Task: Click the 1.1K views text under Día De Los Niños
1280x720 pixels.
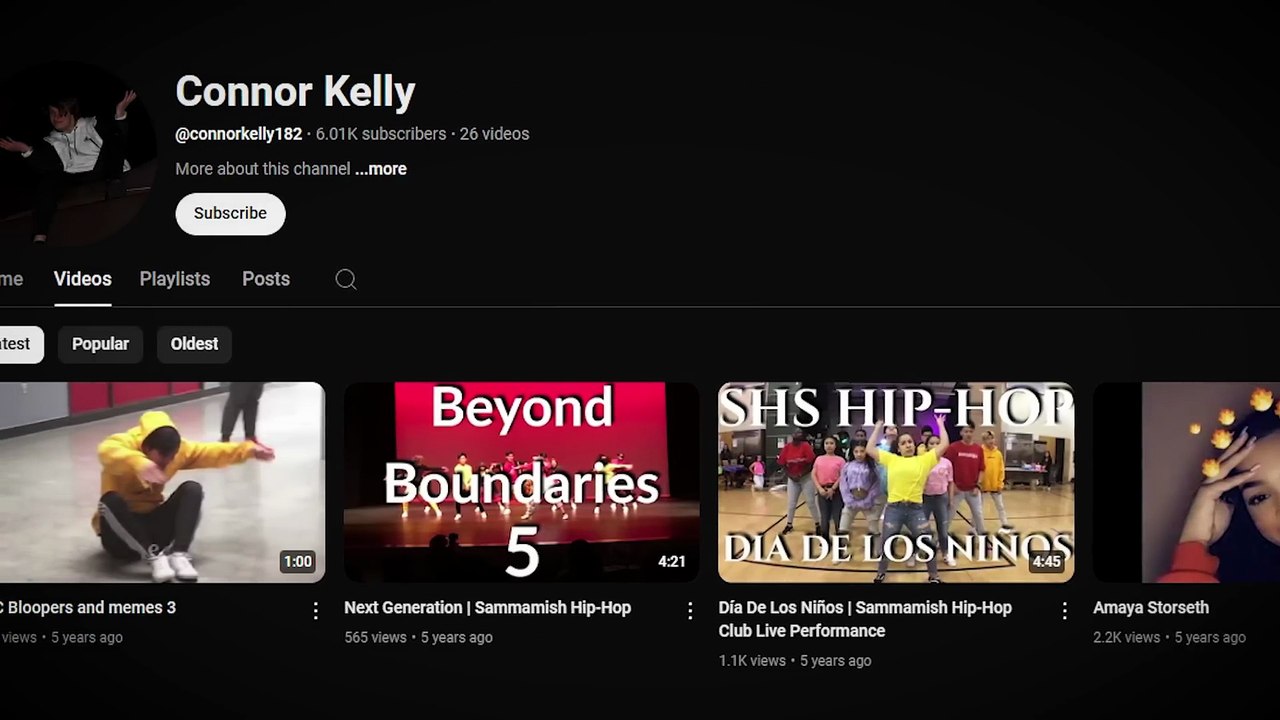Action: tap(752, 660)
